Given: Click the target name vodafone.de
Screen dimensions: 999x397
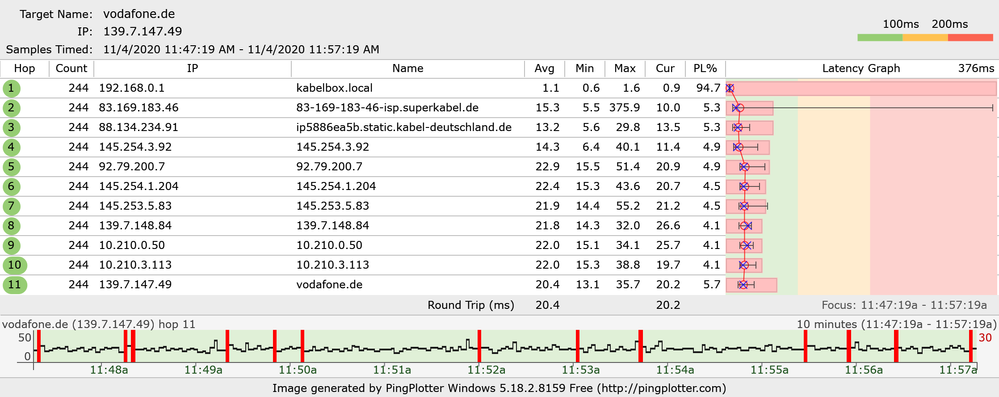Looking at the screenshot, I should (140, 14).
